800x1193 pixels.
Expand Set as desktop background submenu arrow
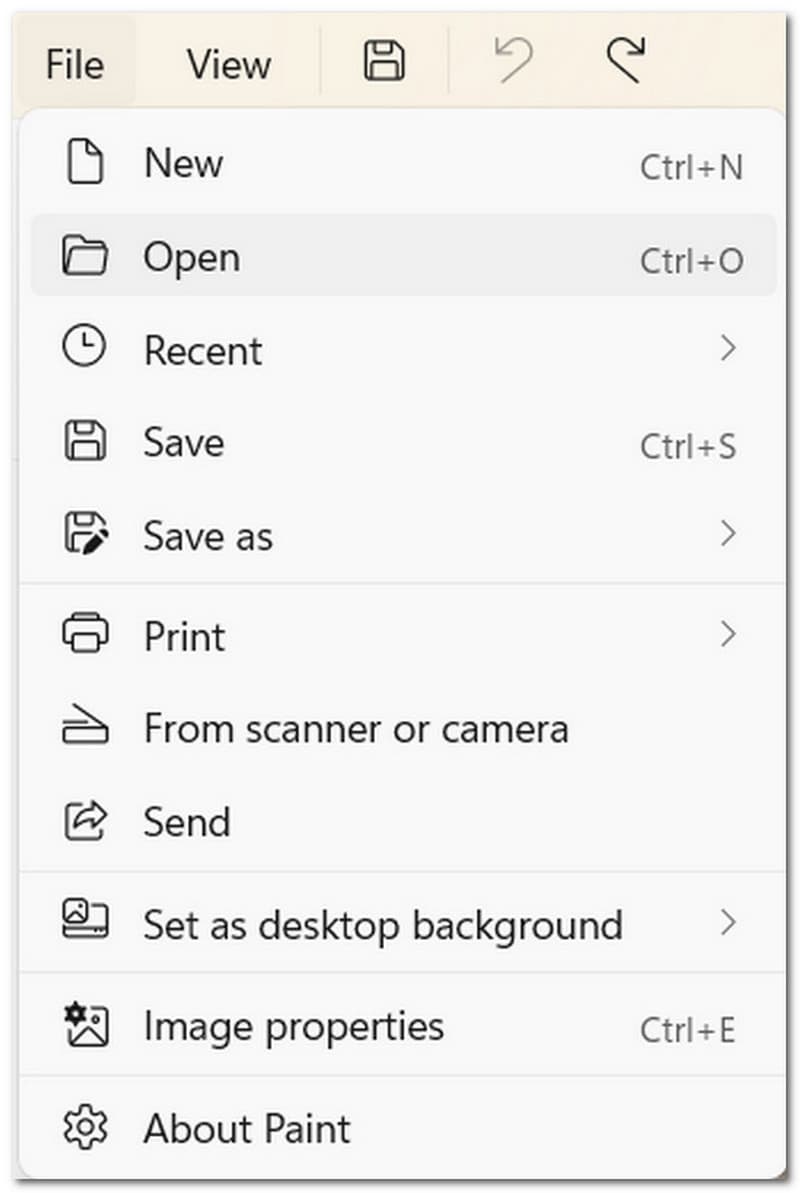pyautogui.click(x=728, y=923)
